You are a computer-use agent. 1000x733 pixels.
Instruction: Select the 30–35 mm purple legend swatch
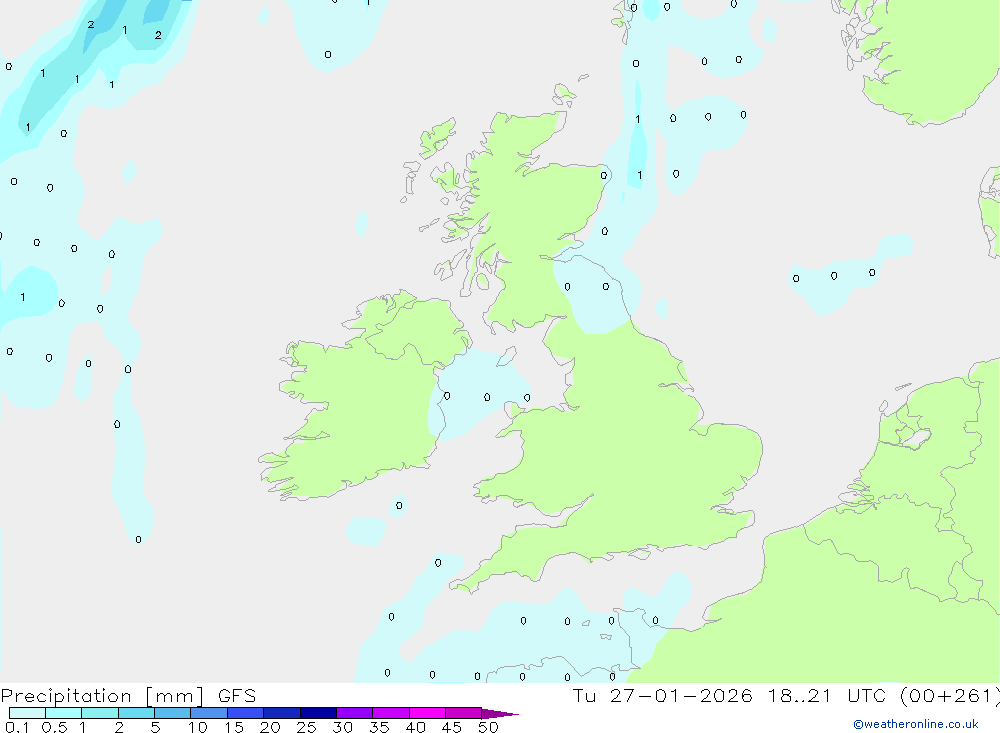click(355, 713)
